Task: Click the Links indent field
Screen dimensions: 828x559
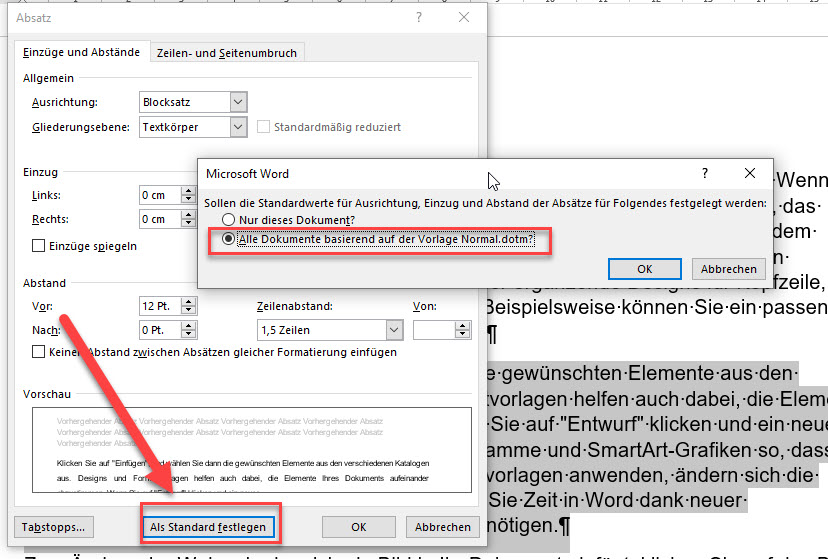Action: [x=161, y=195]
